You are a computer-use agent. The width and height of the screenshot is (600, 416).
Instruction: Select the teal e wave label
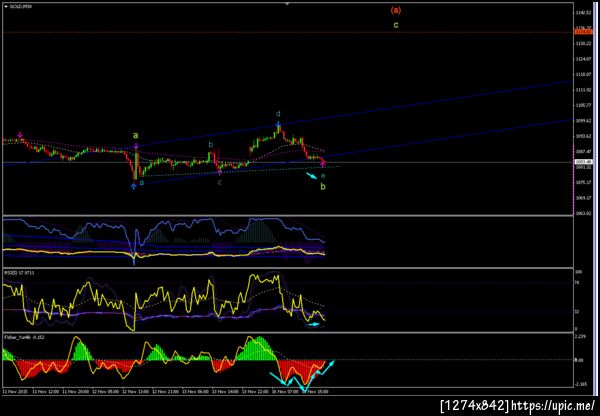pyautogui.click(x=323, y=176)
